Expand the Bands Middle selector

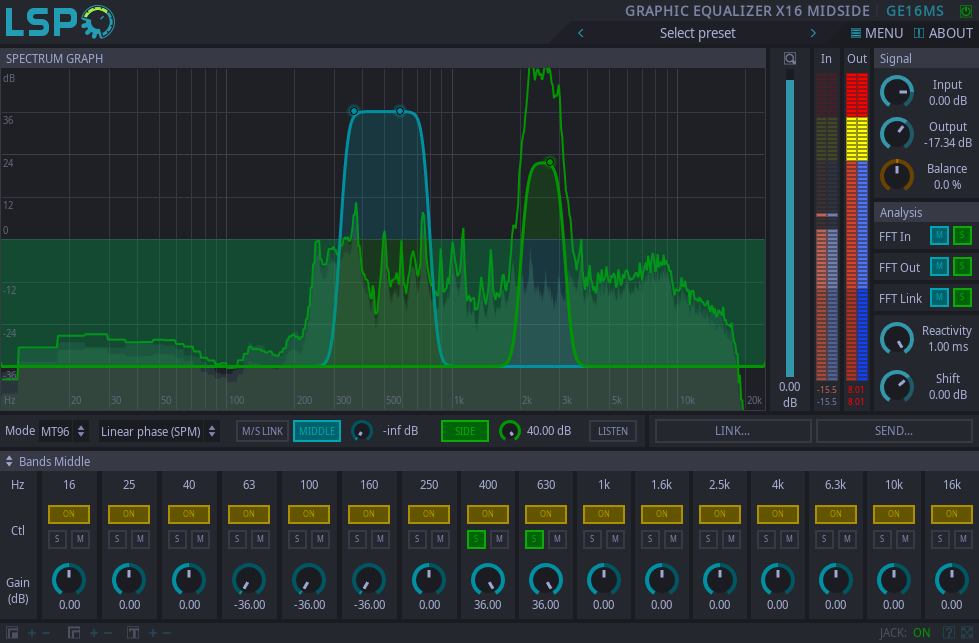pyautogui.click(x=48, y=461)
